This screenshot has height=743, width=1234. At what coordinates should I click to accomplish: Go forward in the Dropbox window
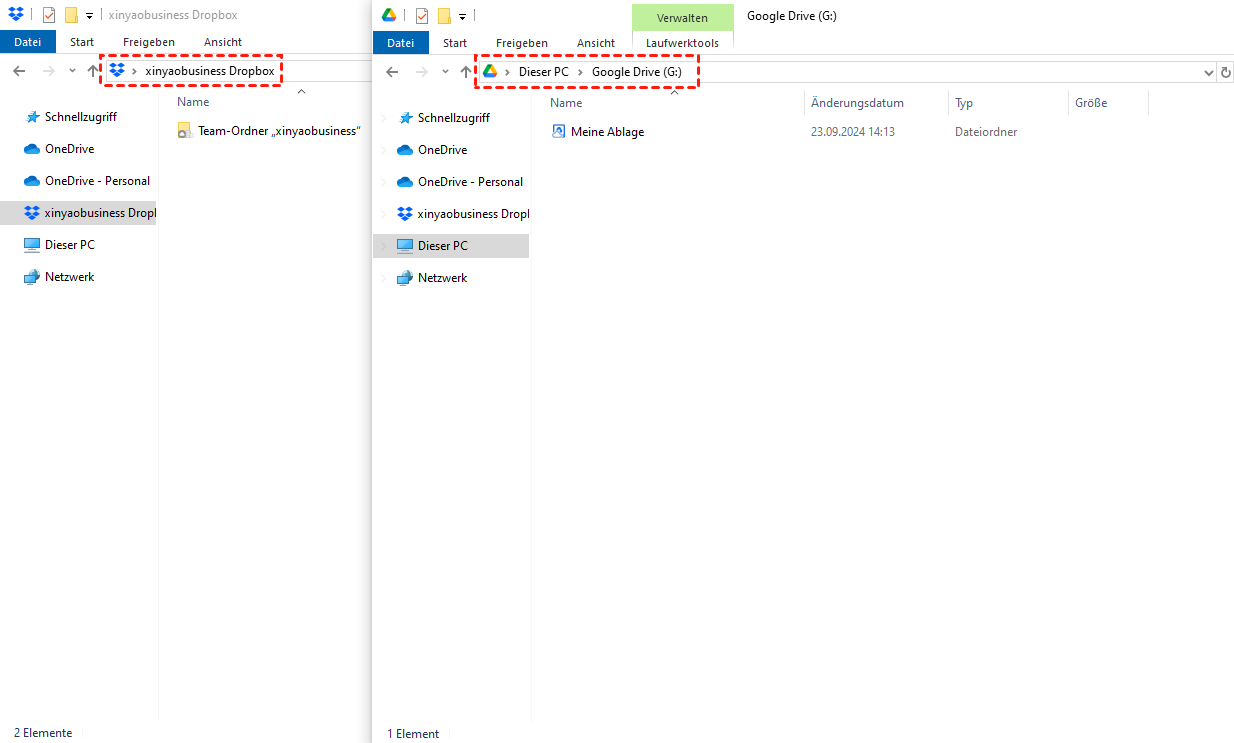coord(48,71)
